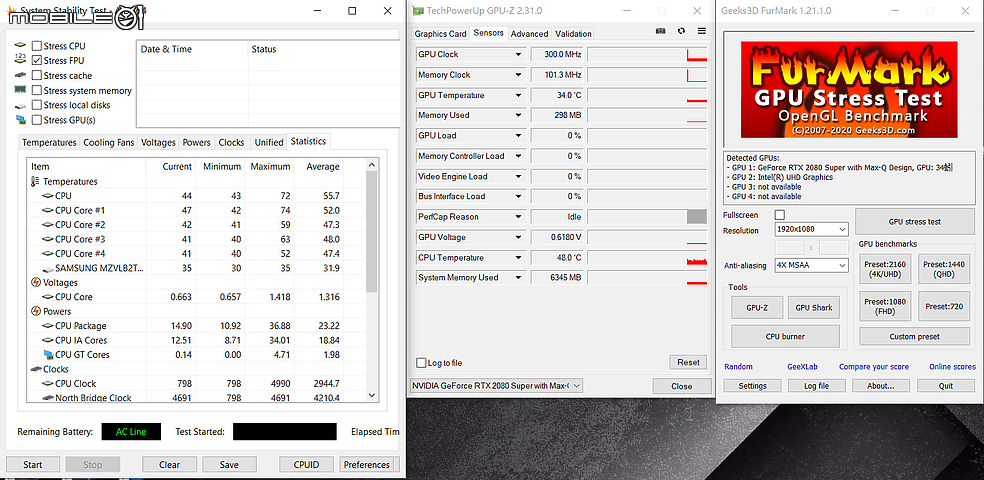Open the GPU Temperature sensor dropdown
This screenshot has height=480, width=984.
pyautogui.click(x=518, y=95)
